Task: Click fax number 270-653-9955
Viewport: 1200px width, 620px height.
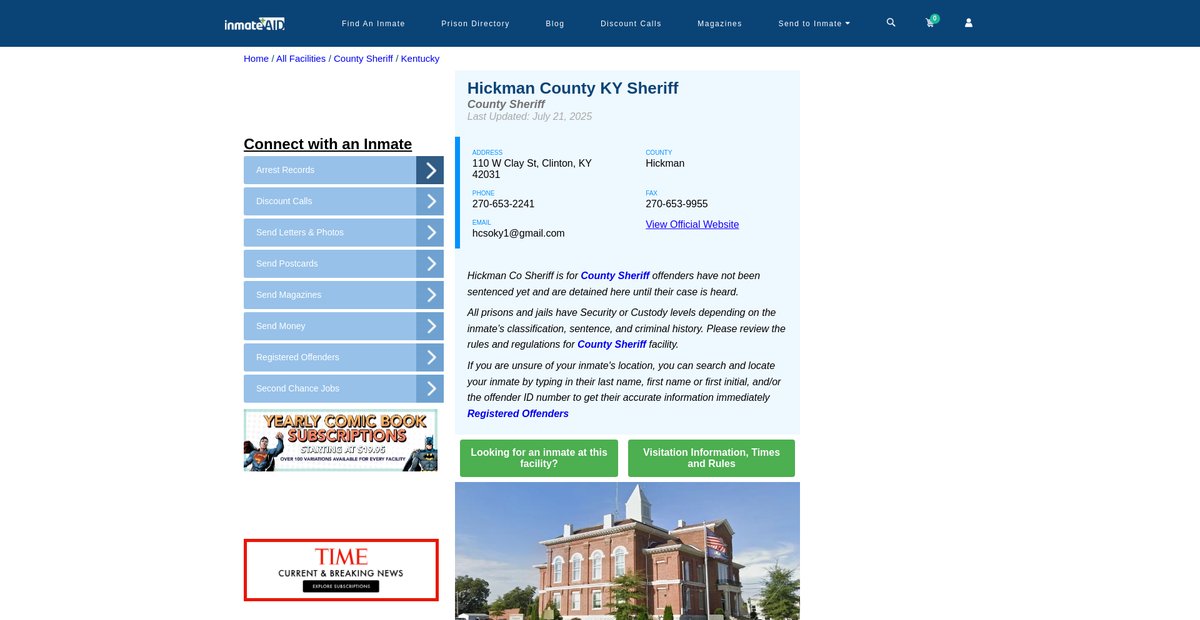Action: pyautogui.click(x=677, y=204)
